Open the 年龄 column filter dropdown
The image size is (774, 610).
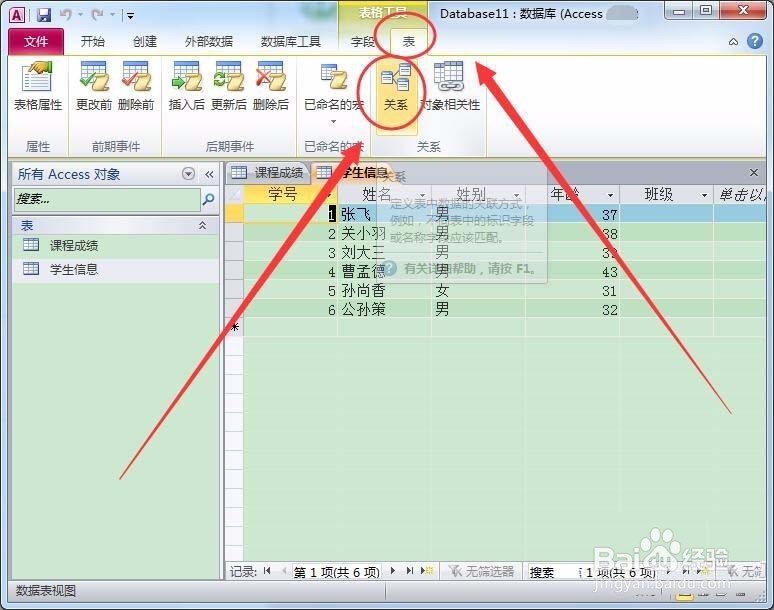(x=610, y=195)
